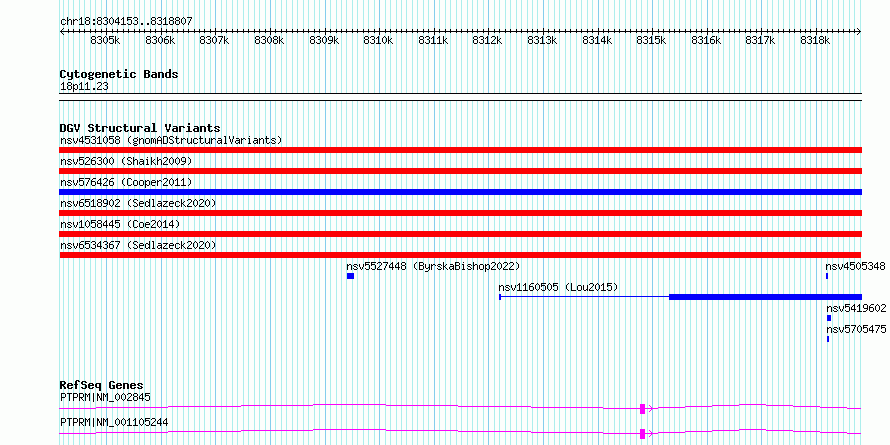The width and height of the screenshot is (890, 445).
Task: Select the red bar under nsv6534367
Action: [460, 255]
